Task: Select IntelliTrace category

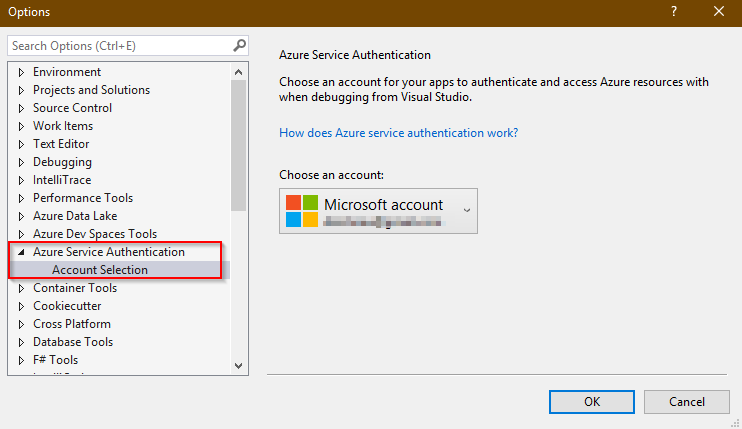Action: point(62,180)
